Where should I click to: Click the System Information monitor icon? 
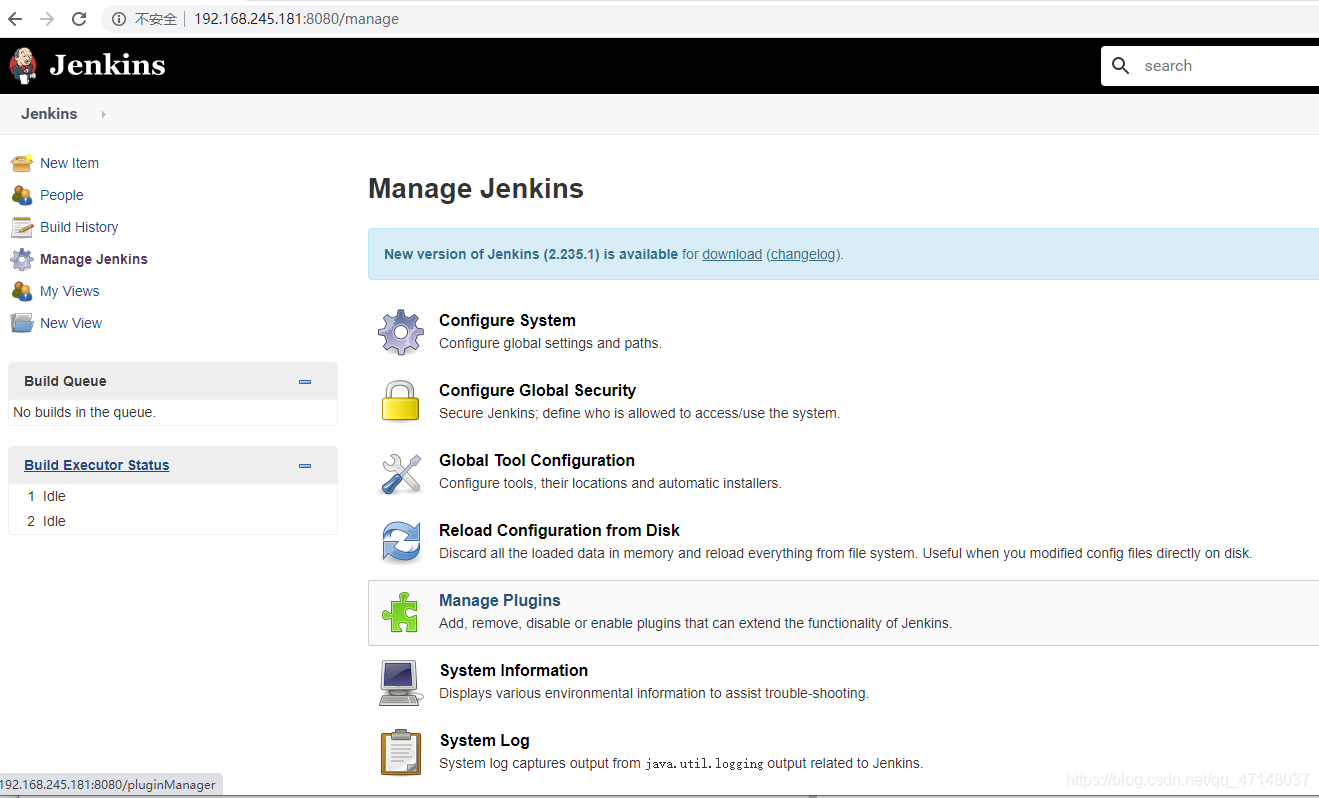[401, 682]
